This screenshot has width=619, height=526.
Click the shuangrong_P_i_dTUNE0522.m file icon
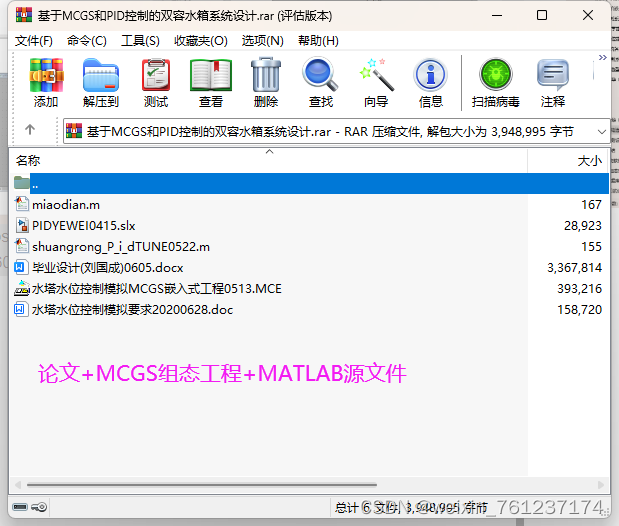pyautogui.click(x=22, y=246)
